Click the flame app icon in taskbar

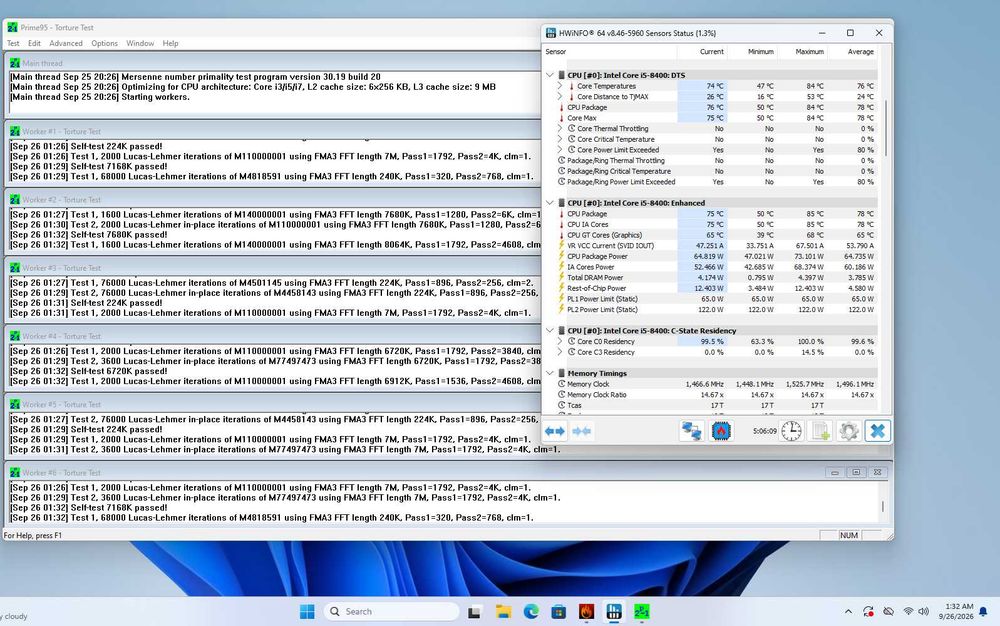click(586, 612)
